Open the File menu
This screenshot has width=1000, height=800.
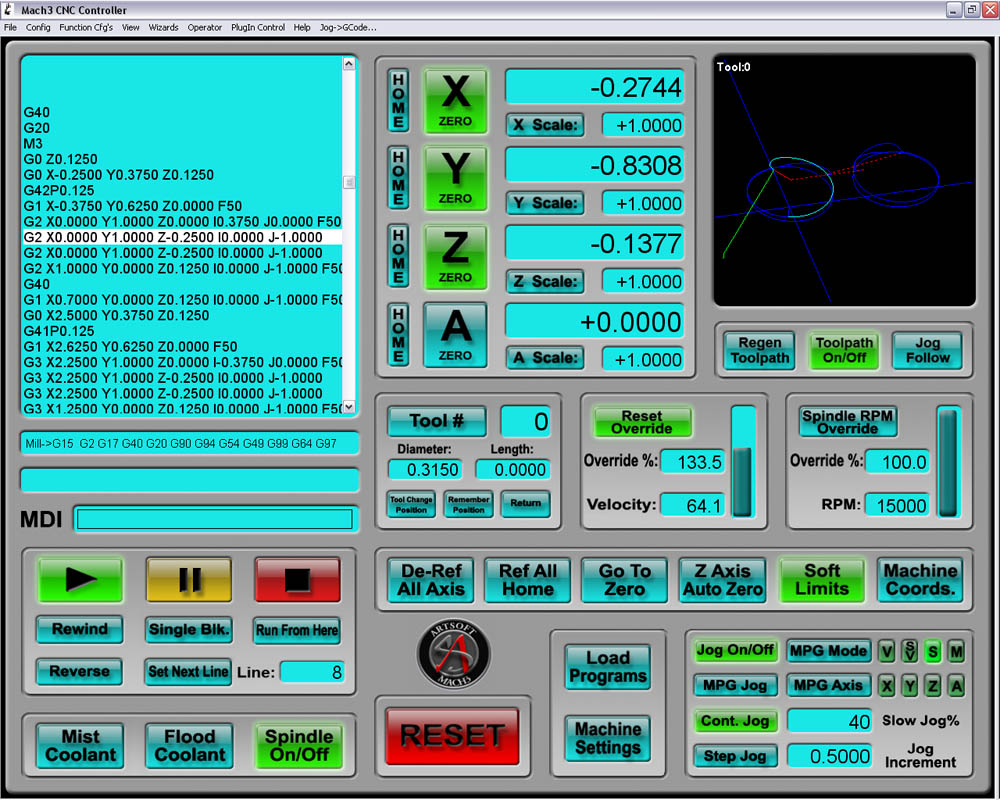[x=10, y=27]
